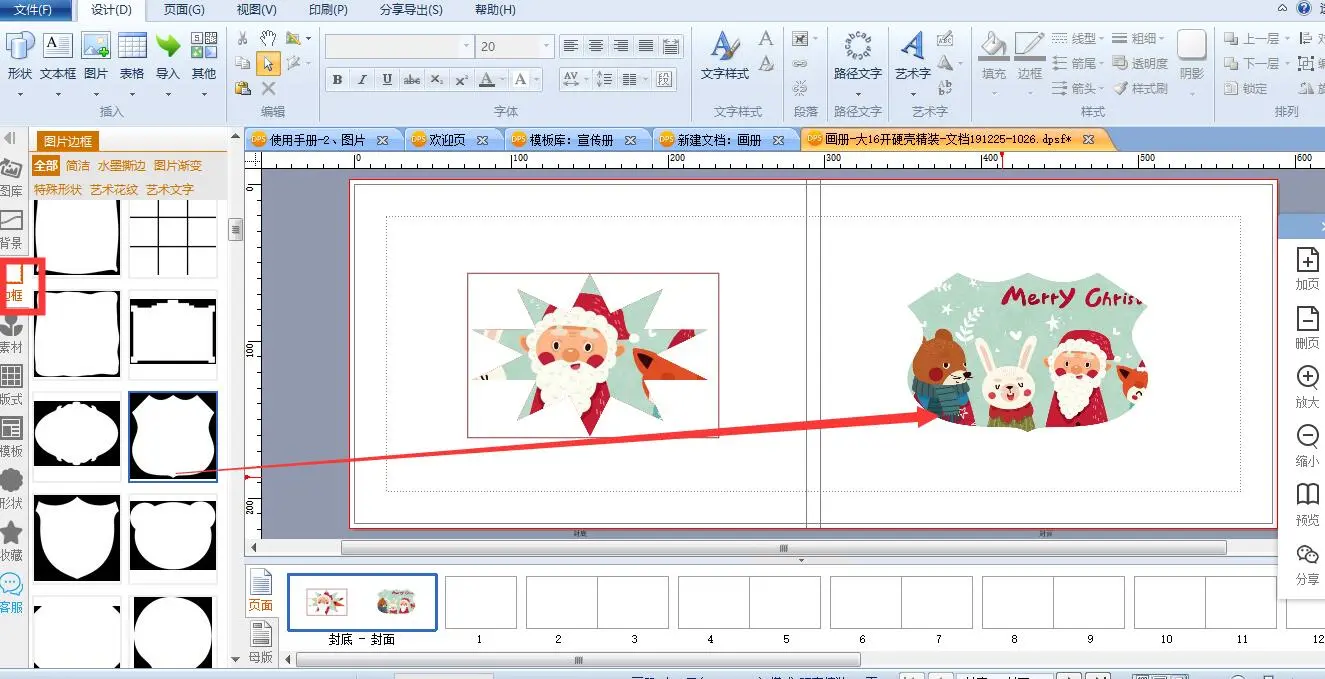Zoom out with 缩小 button
Screen dimensions: 1325x679
point(1307,445)
